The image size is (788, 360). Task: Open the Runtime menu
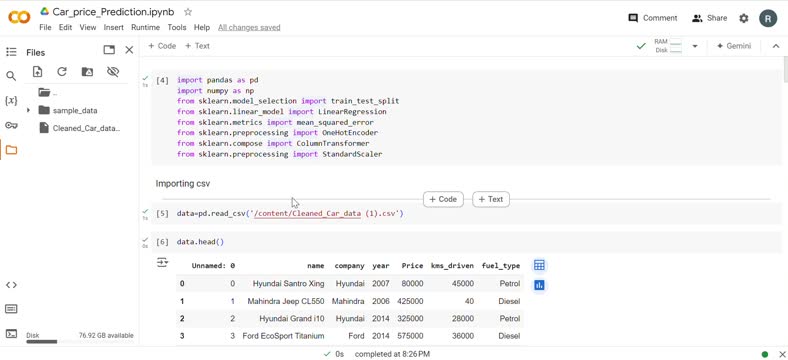point(145,28)
